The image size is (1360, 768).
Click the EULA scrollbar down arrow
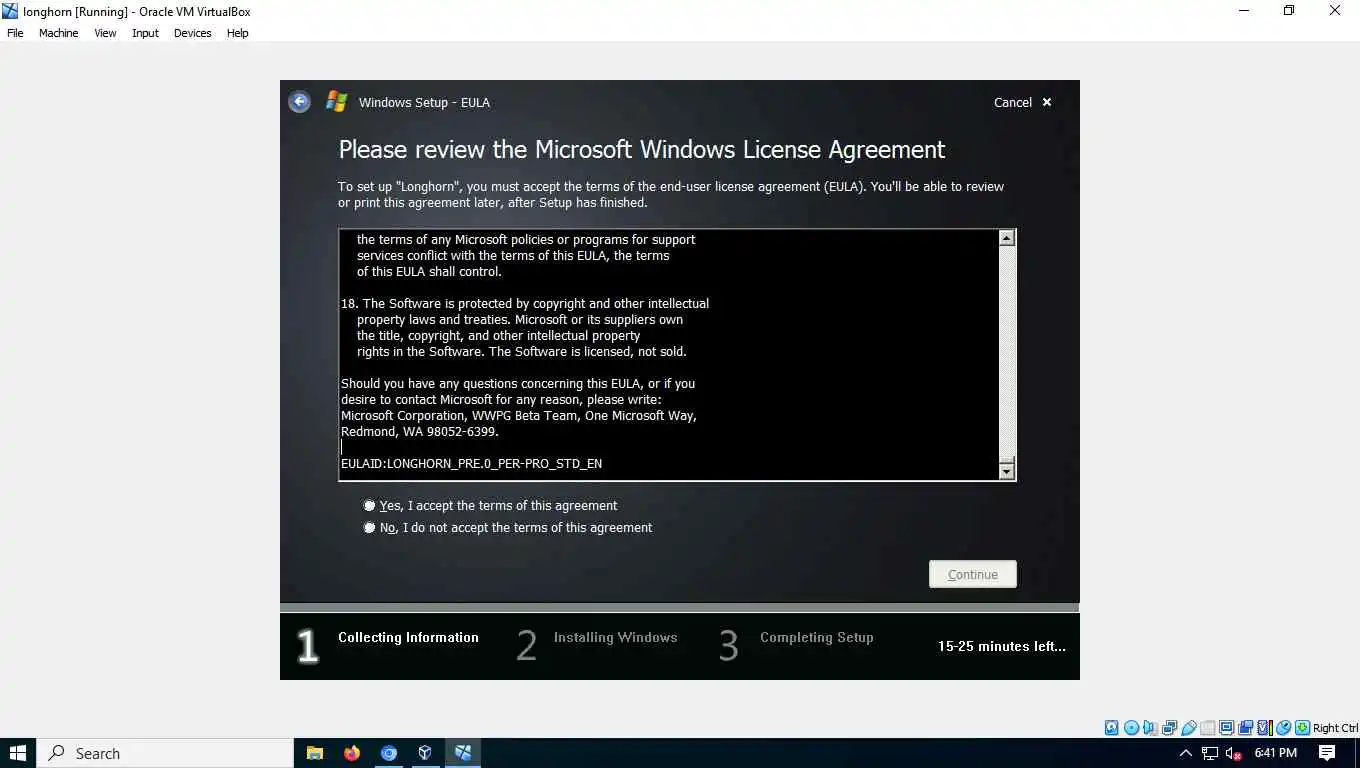pyautogui.click(x=1007, y=471)
